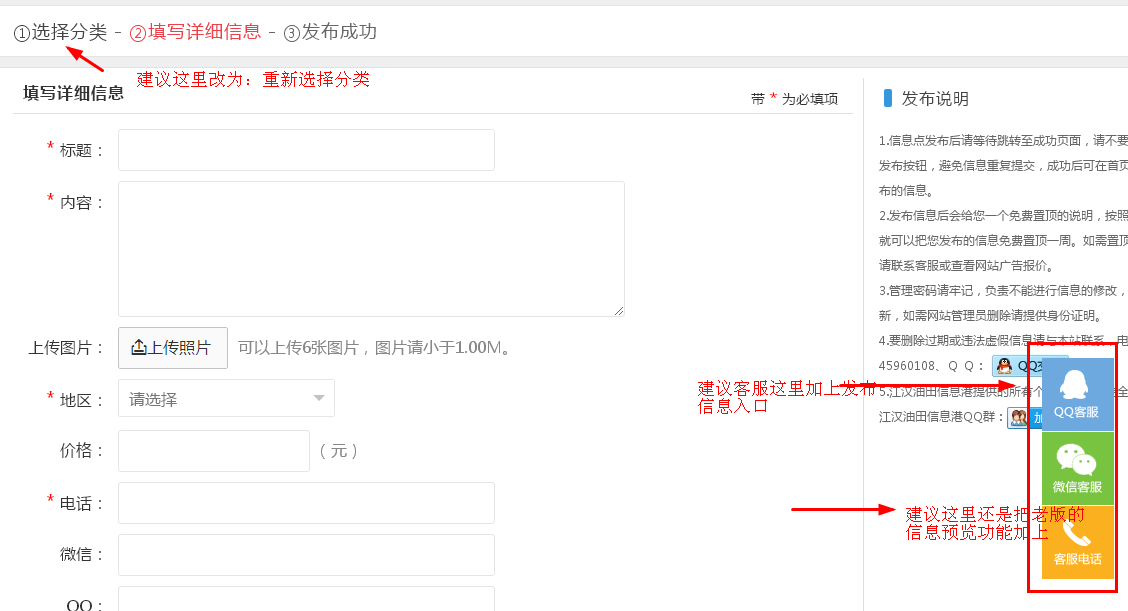Click the QQ input field at bottom
The height and width of the screenshot is (611, 1128).
[306, 599]
